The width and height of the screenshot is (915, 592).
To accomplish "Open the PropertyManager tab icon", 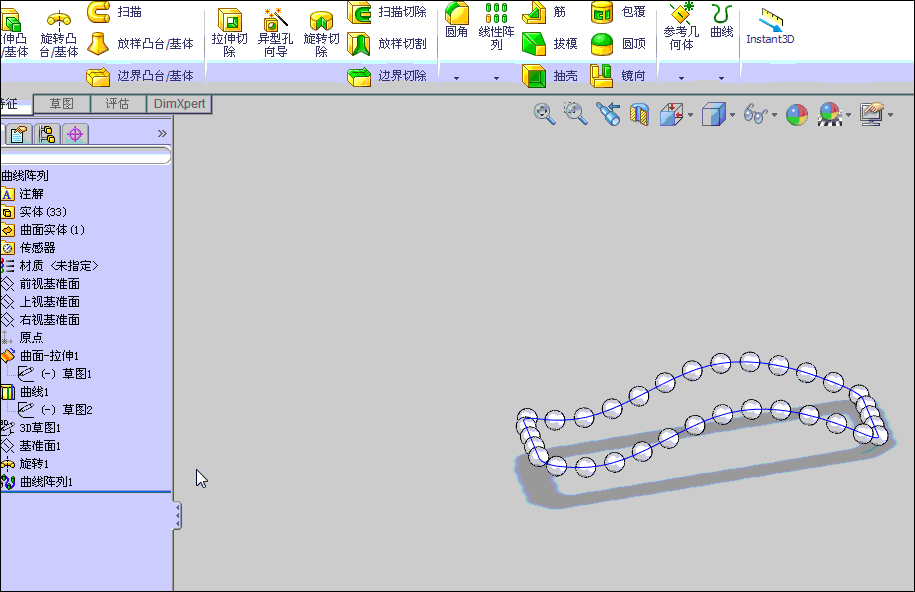I will pyautogui.click(x=18, y=134).
